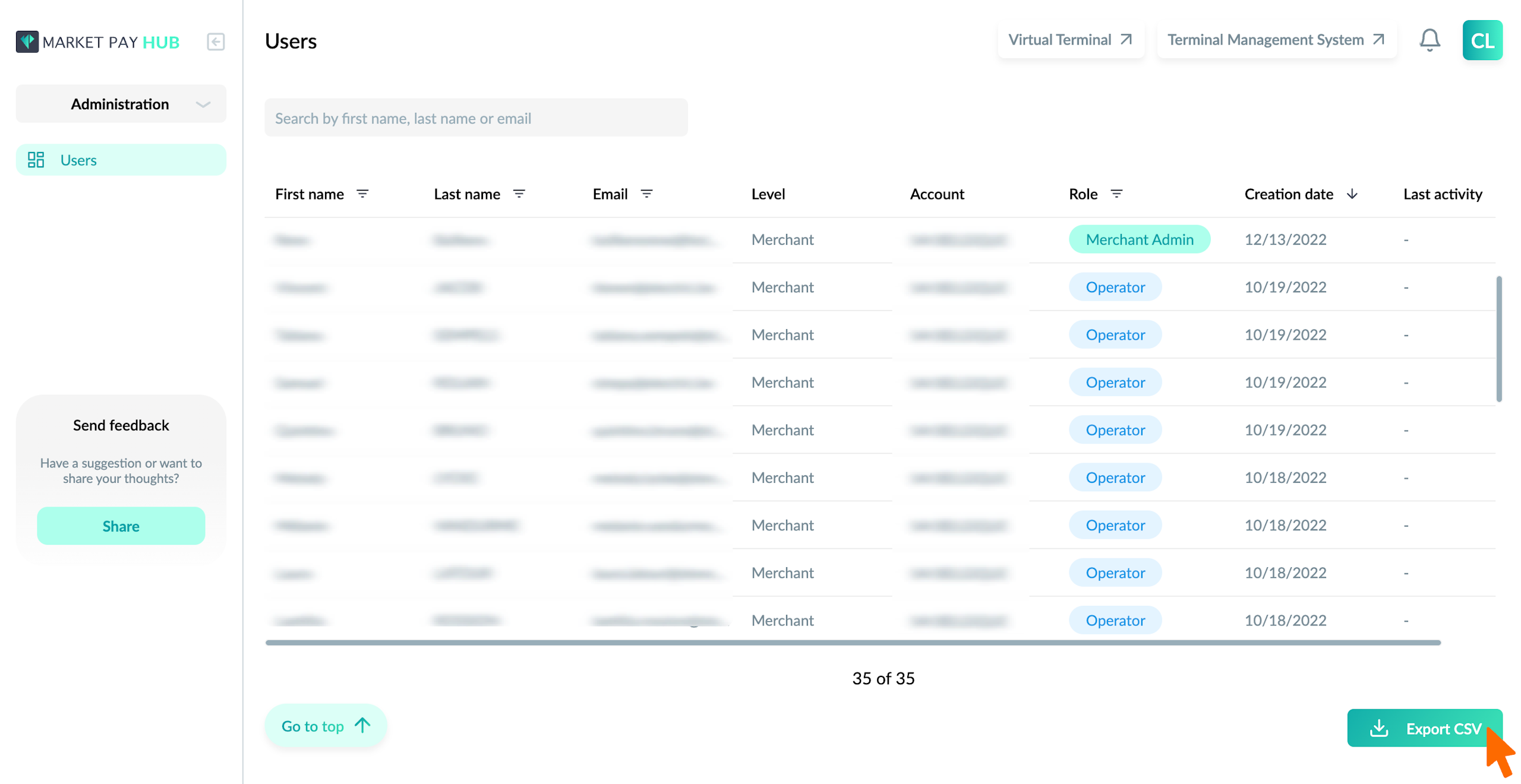Click the Market Pay Hub logo

[97, 42]
